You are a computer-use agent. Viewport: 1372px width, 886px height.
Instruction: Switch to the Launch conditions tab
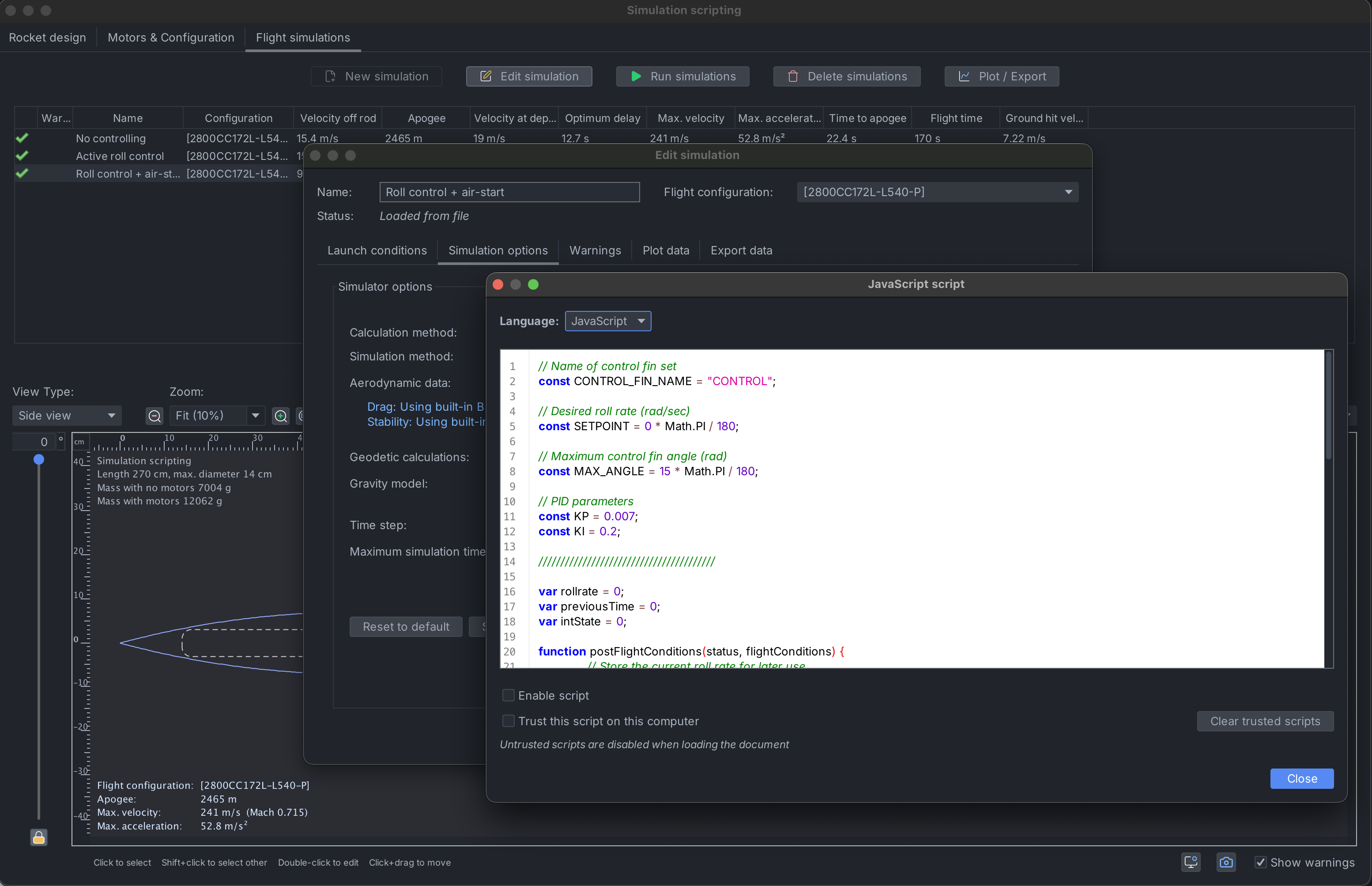[377, 250]
